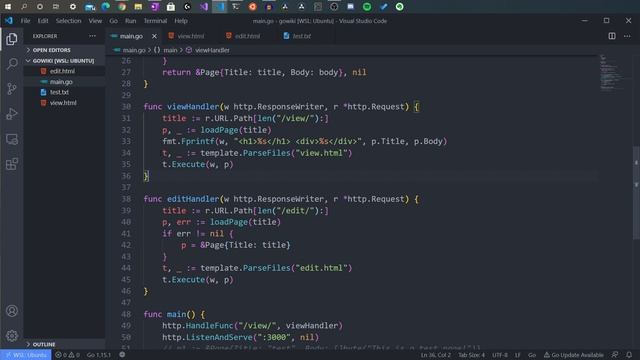Open Microsoft Store from the taskbar
The width and height of the screenshot is (640, 360).
171,7
